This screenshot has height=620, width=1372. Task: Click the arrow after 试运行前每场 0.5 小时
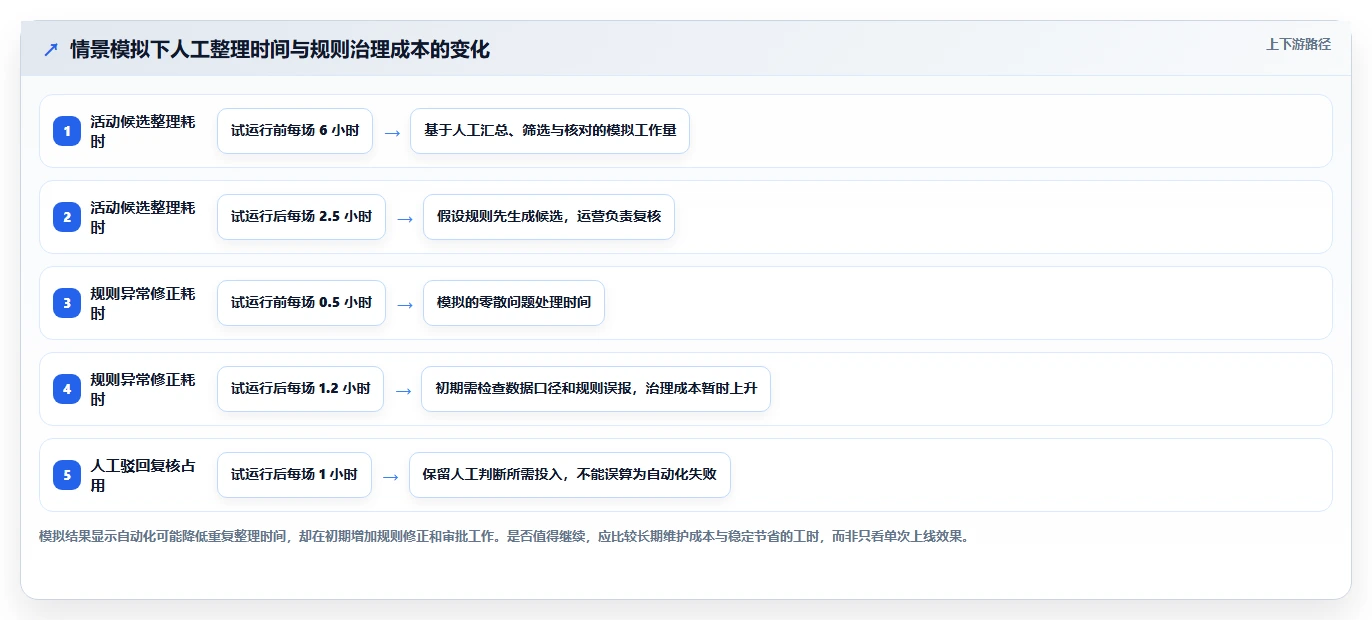[x=405, y=304]
